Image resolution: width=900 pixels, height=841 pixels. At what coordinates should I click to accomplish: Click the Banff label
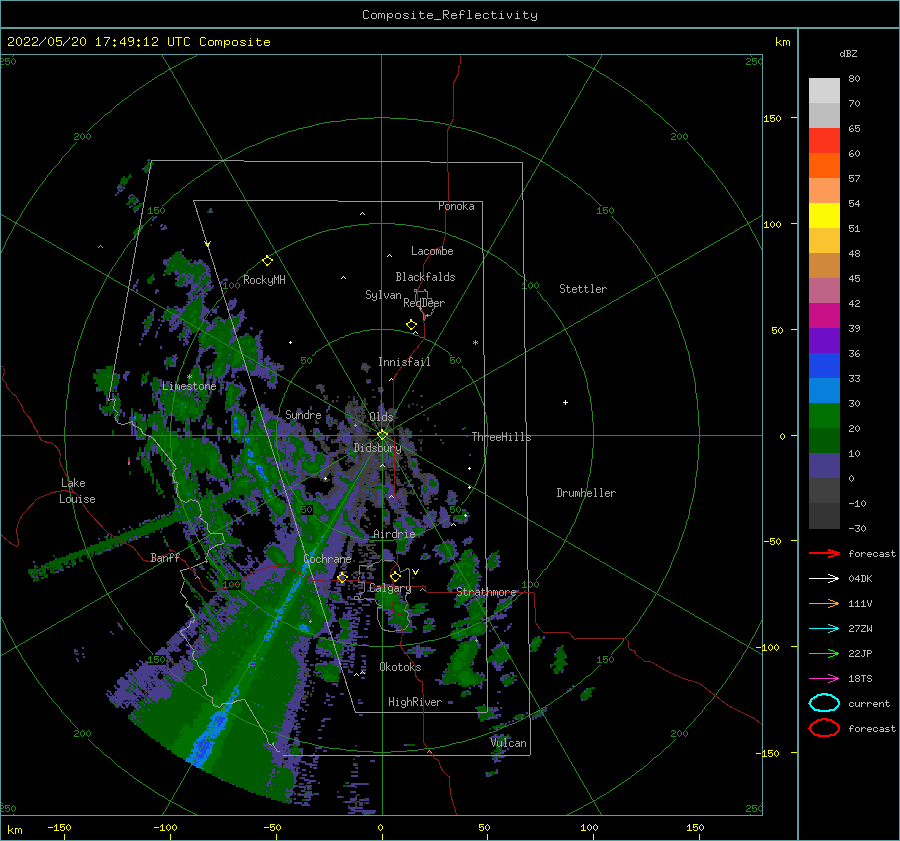[165, 557]
